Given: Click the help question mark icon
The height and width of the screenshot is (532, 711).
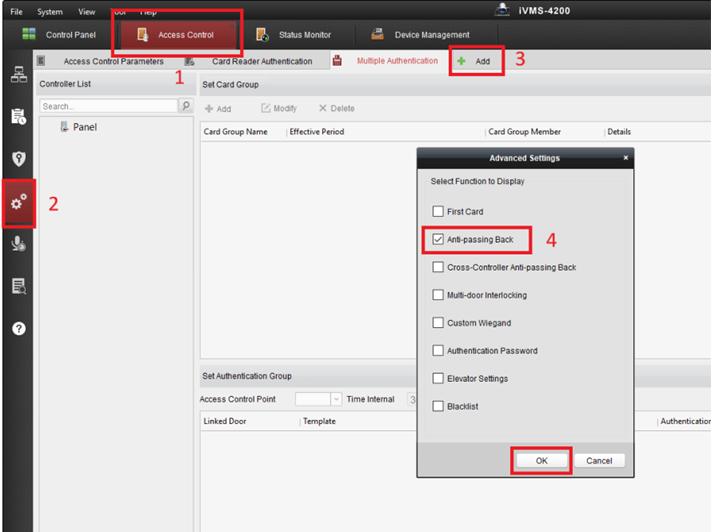Looking at the screenshot, I should 19,328.
